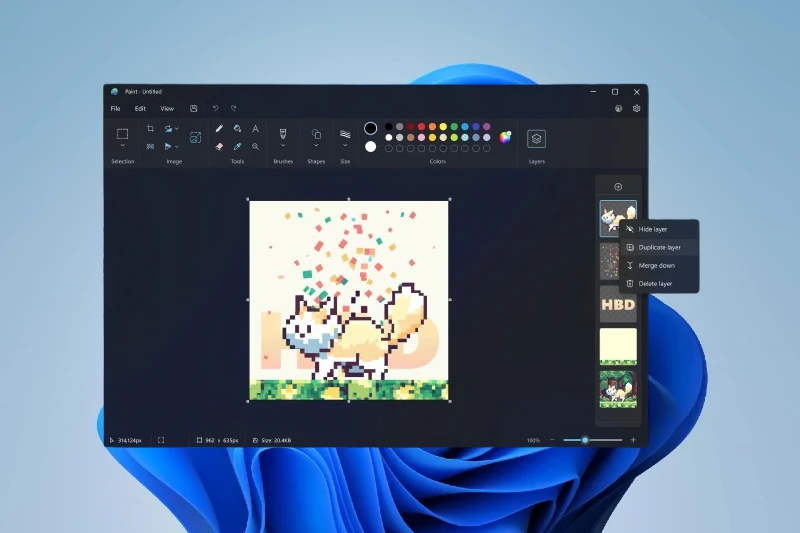Select the cream background layer thumbnail
Screen dimensions: 800x533
[x=618, y=347]
